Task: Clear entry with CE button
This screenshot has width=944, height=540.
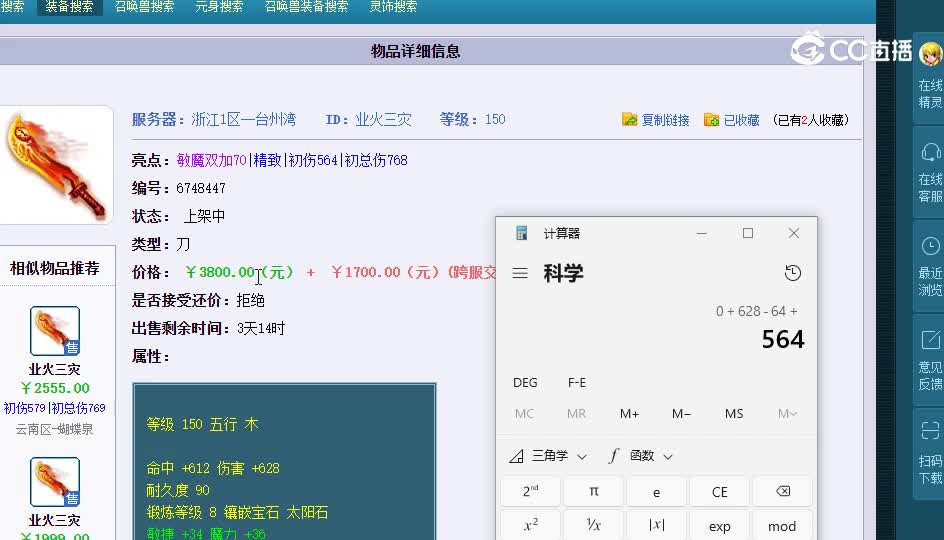Action: pos(719,491)
